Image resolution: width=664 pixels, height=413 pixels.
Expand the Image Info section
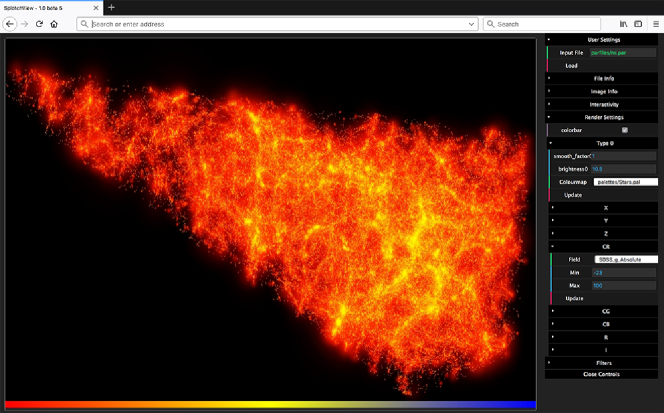(601, 91)
